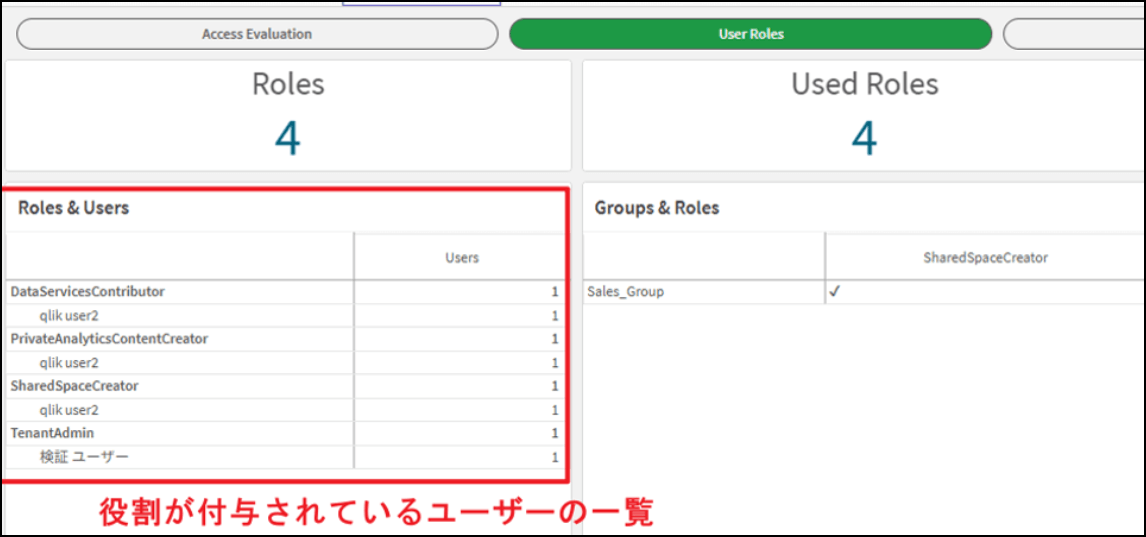This screenshot has height=537, width=1146.
Task: Click the Used Roles KPI tile
Action: (x=864, y=116)
